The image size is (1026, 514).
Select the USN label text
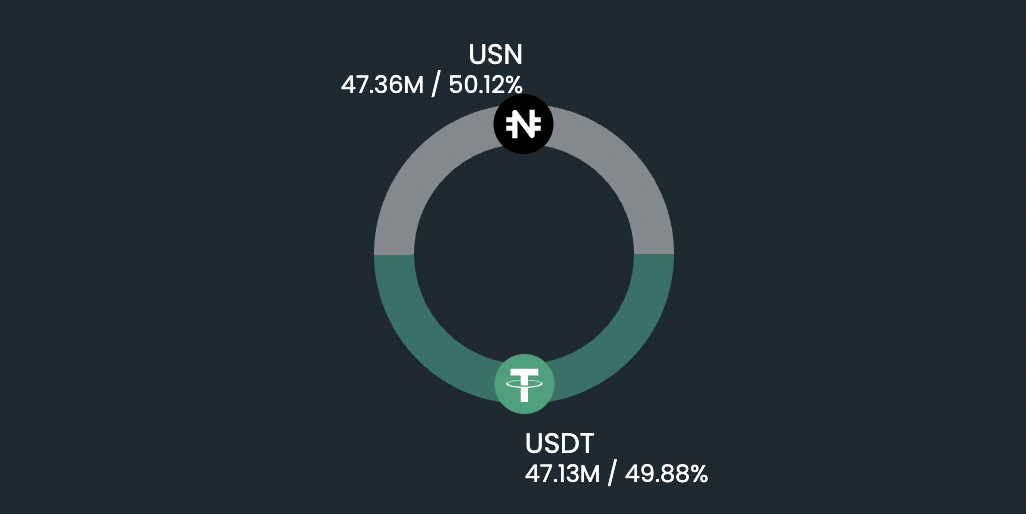tap(496, 56)
